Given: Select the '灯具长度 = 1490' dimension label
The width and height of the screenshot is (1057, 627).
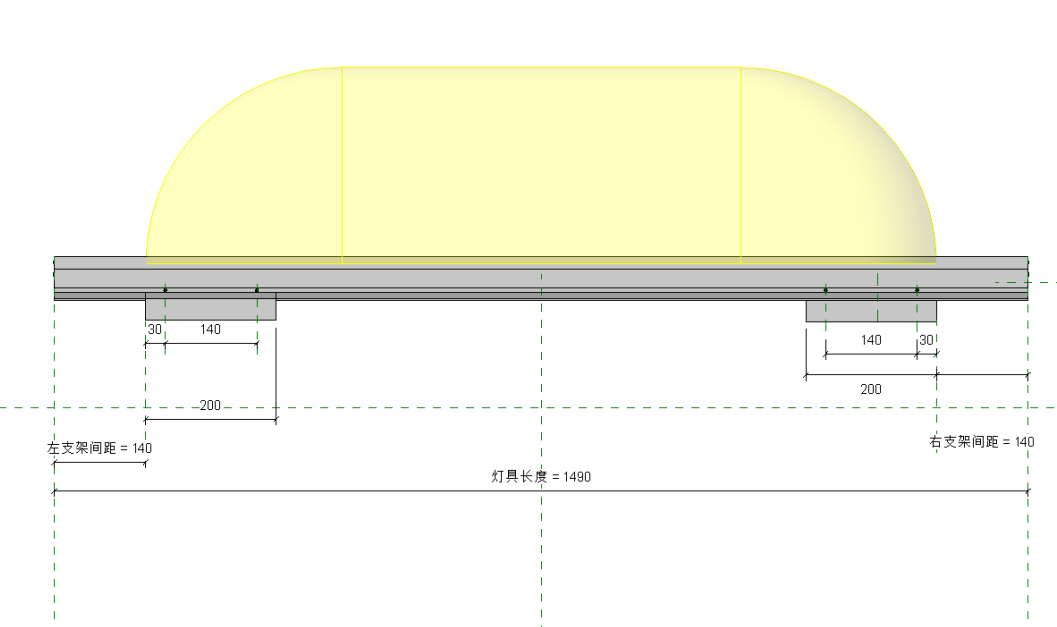Looking at the screenshot, I should coord(541,477).
